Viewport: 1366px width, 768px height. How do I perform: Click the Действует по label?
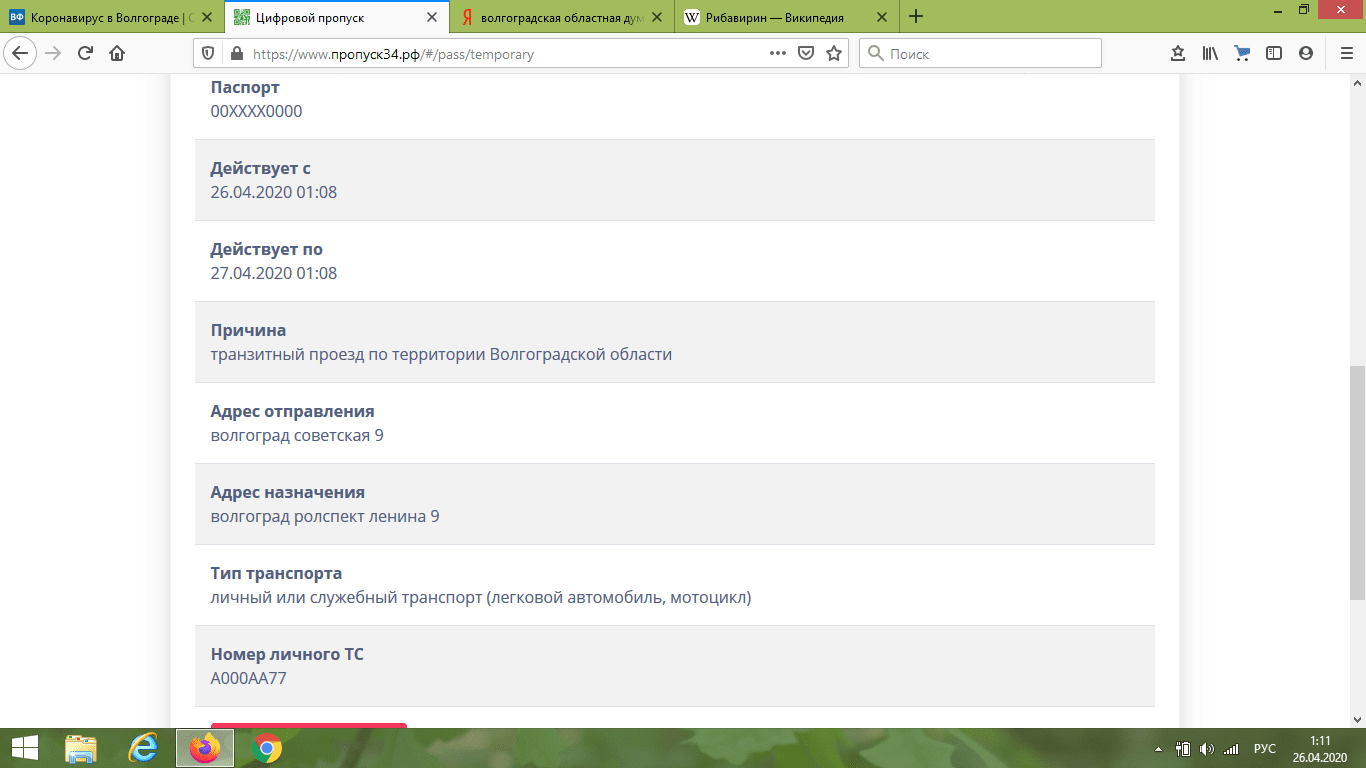pyautogui.click(x=267, y=249)
